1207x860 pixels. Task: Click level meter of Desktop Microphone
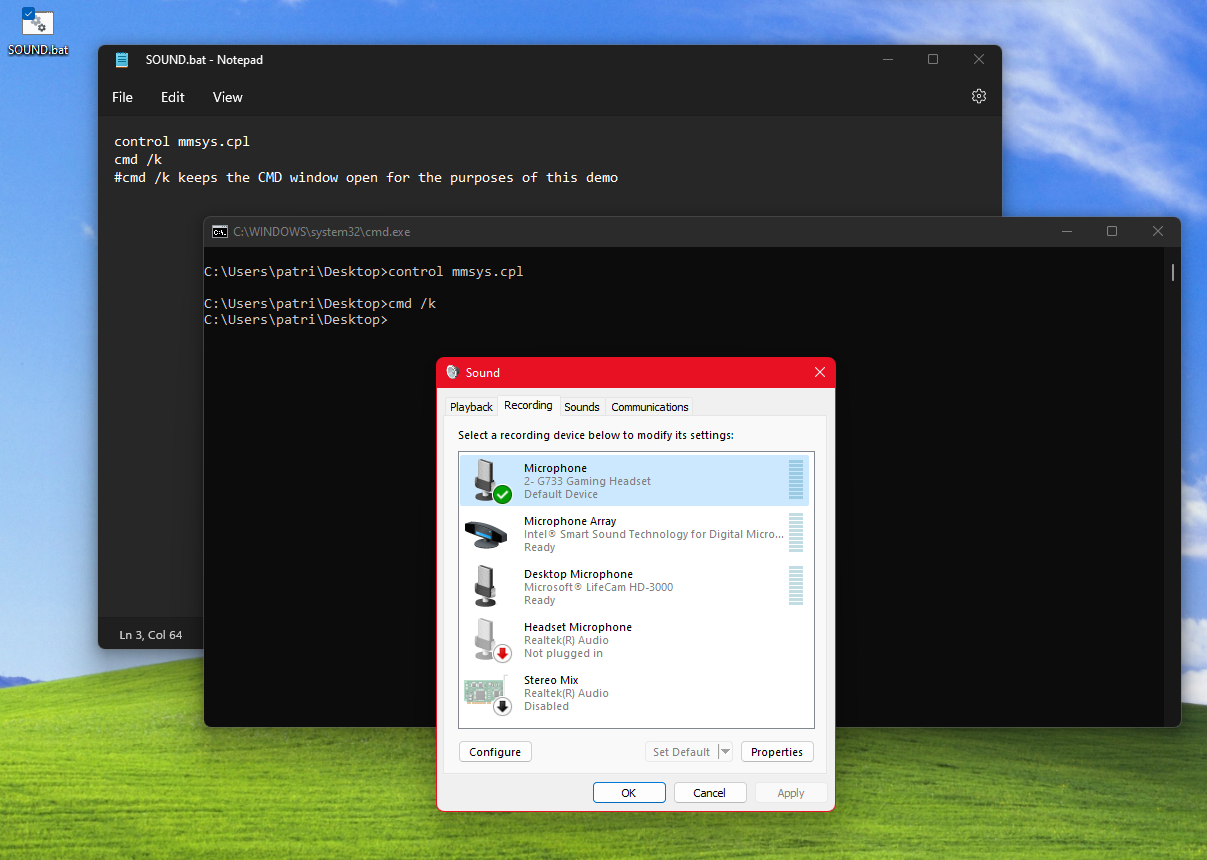[796, 586]
